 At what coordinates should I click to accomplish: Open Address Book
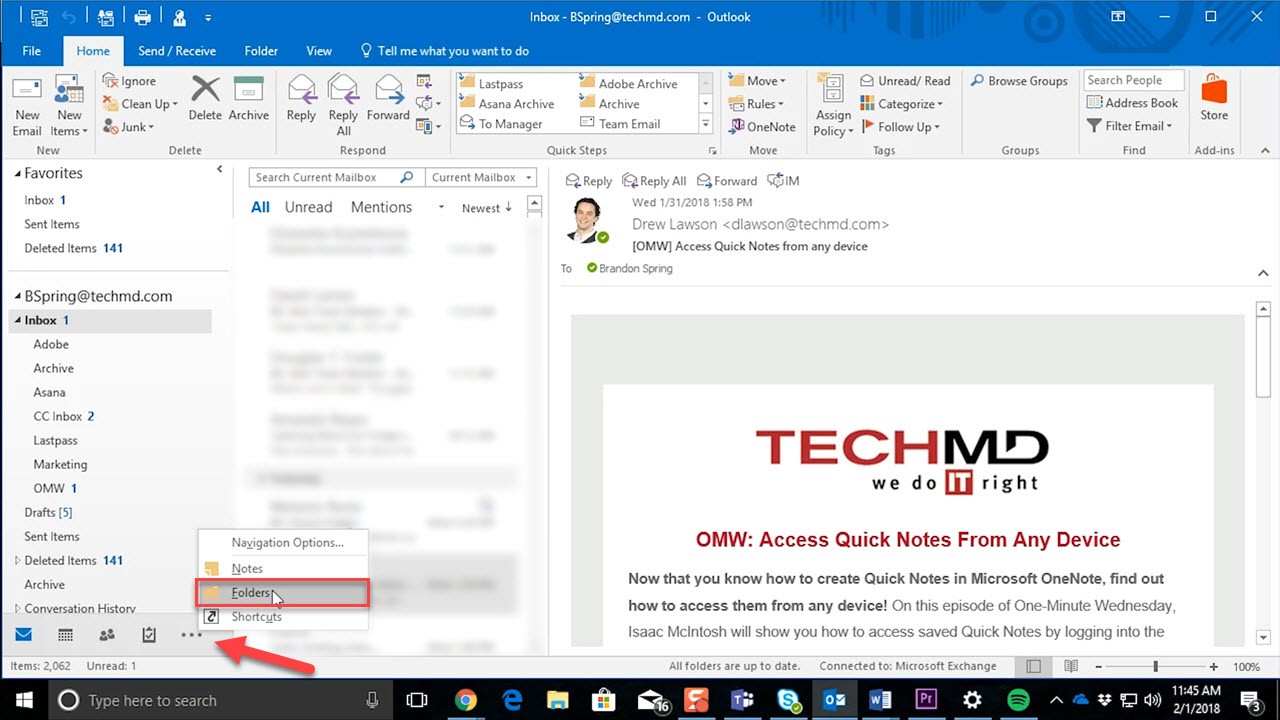tap(1132, 103)
